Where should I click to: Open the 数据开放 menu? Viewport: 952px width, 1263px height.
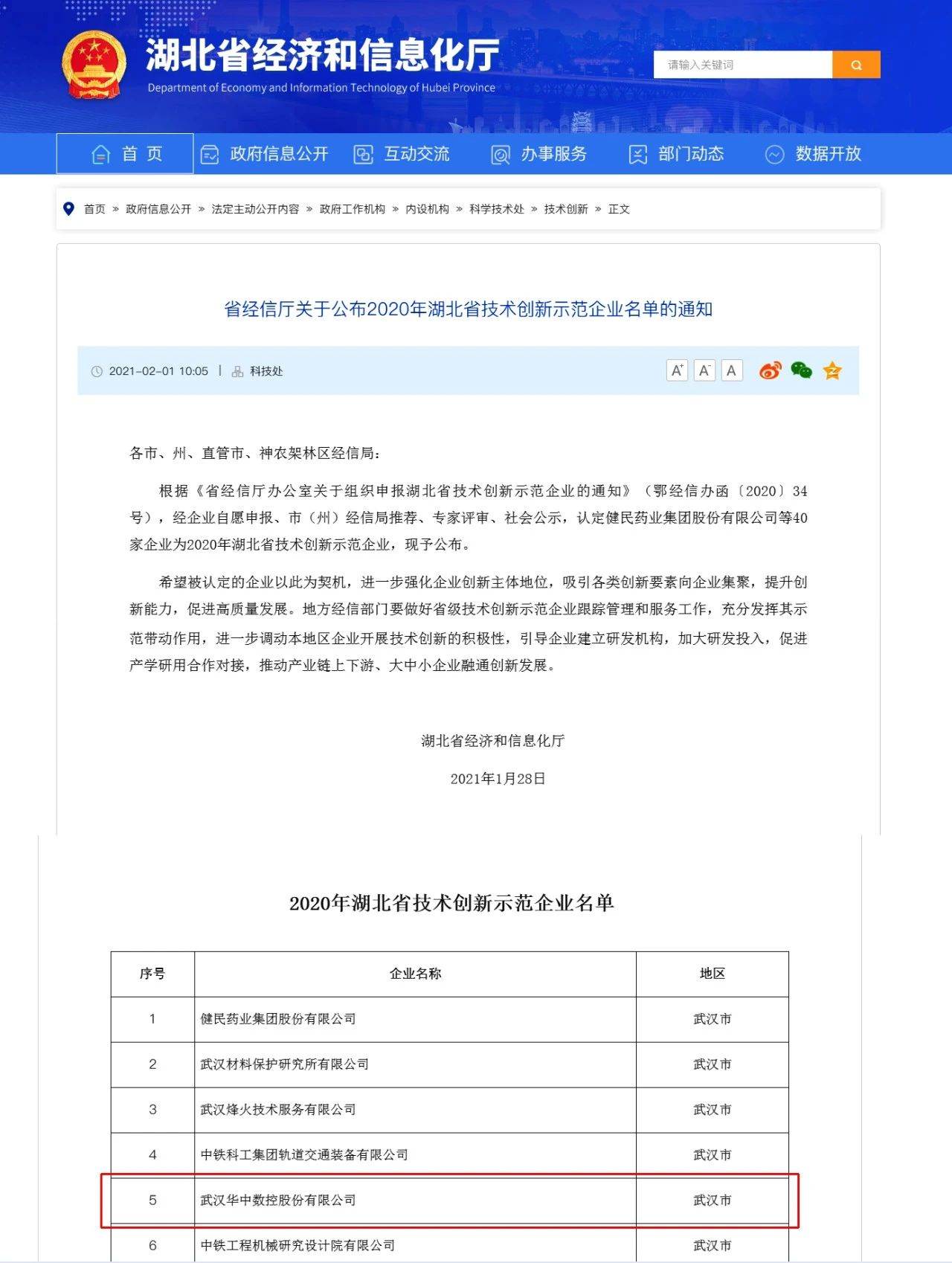coord(814,154)
